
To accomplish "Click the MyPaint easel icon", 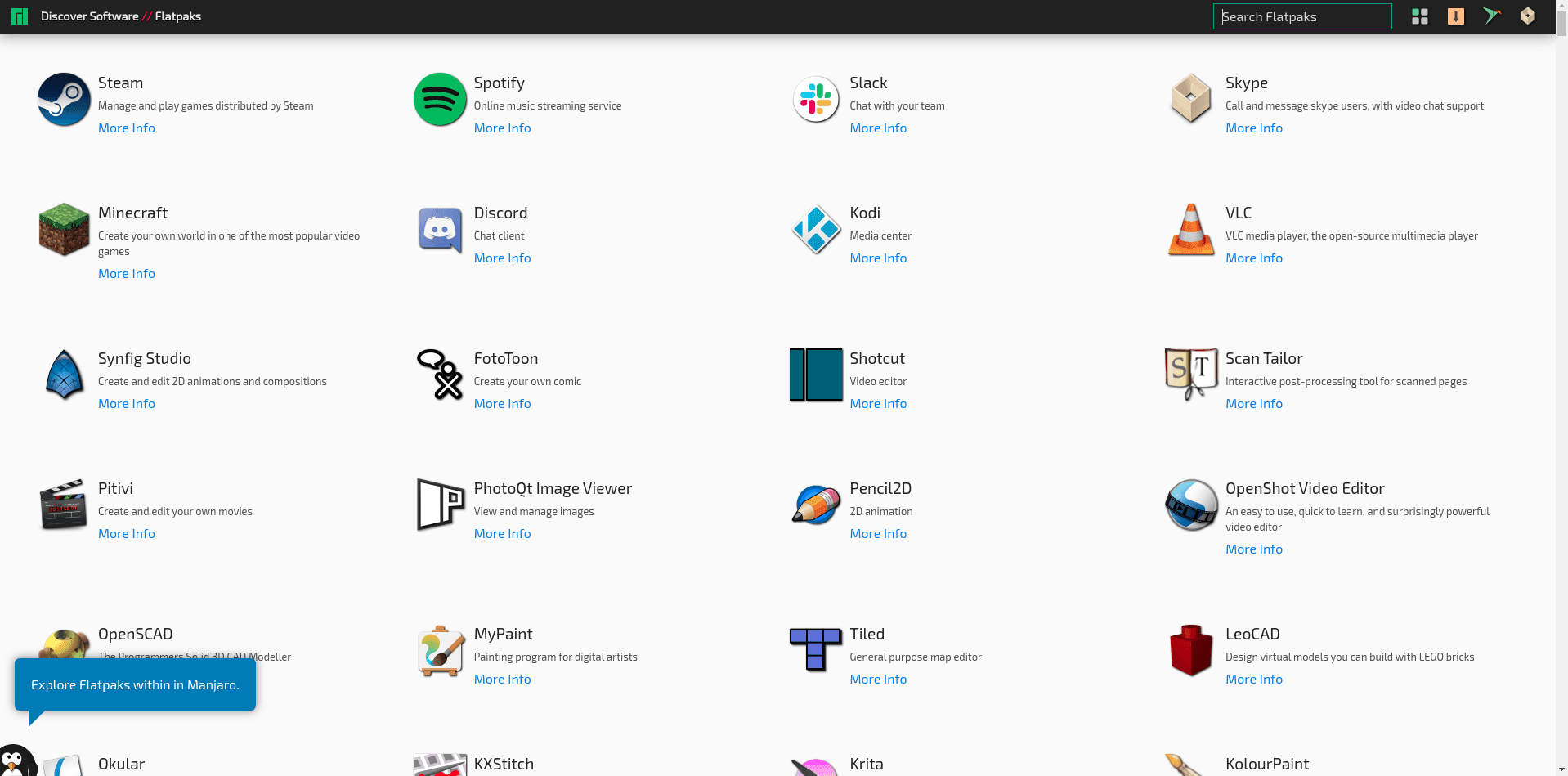I will [x=440, y=651].
